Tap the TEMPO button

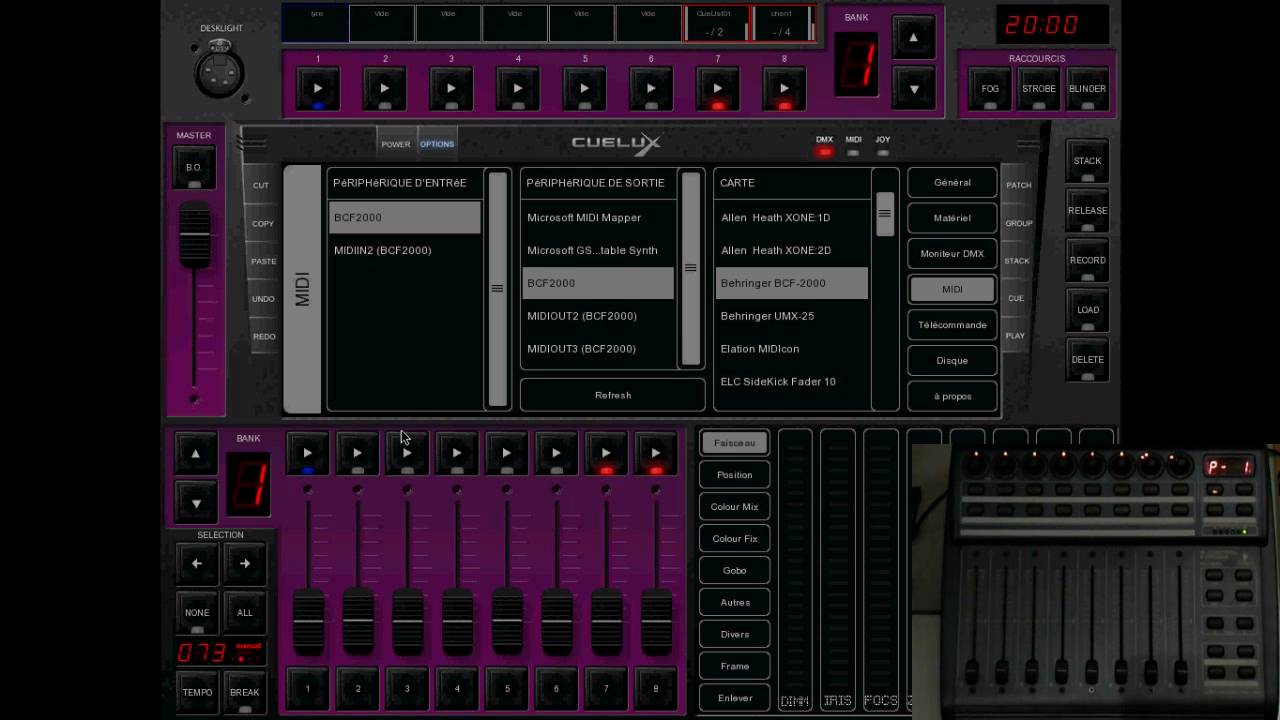coord(197,692)
